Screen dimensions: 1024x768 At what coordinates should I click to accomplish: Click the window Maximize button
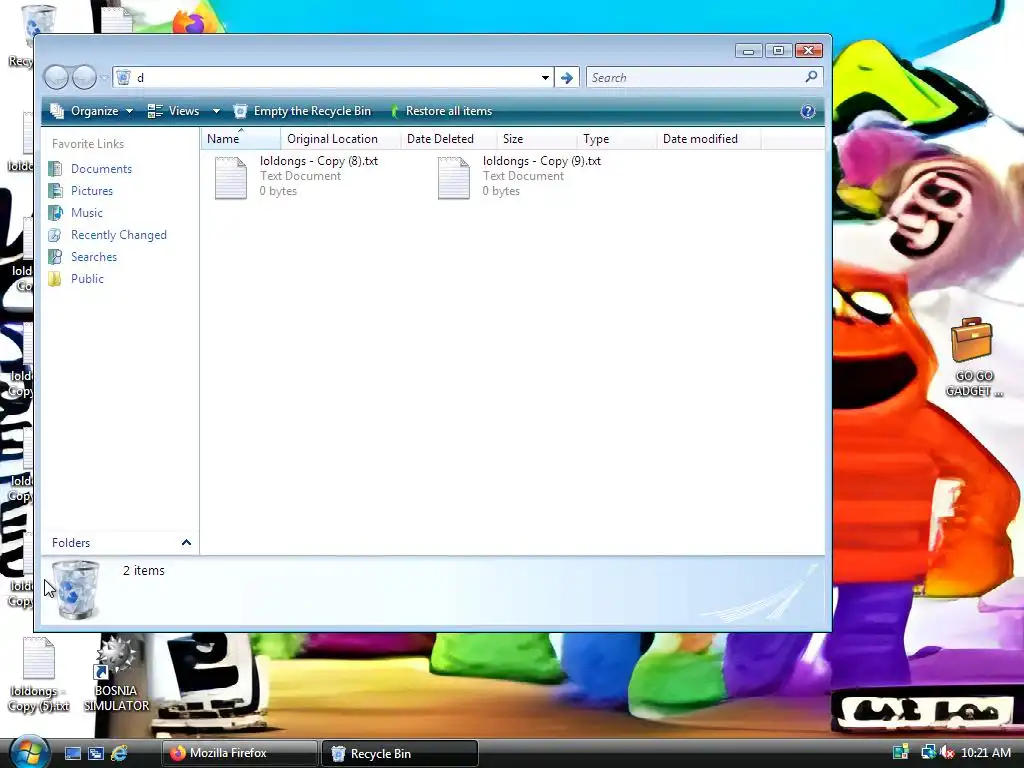coord(778,50)
